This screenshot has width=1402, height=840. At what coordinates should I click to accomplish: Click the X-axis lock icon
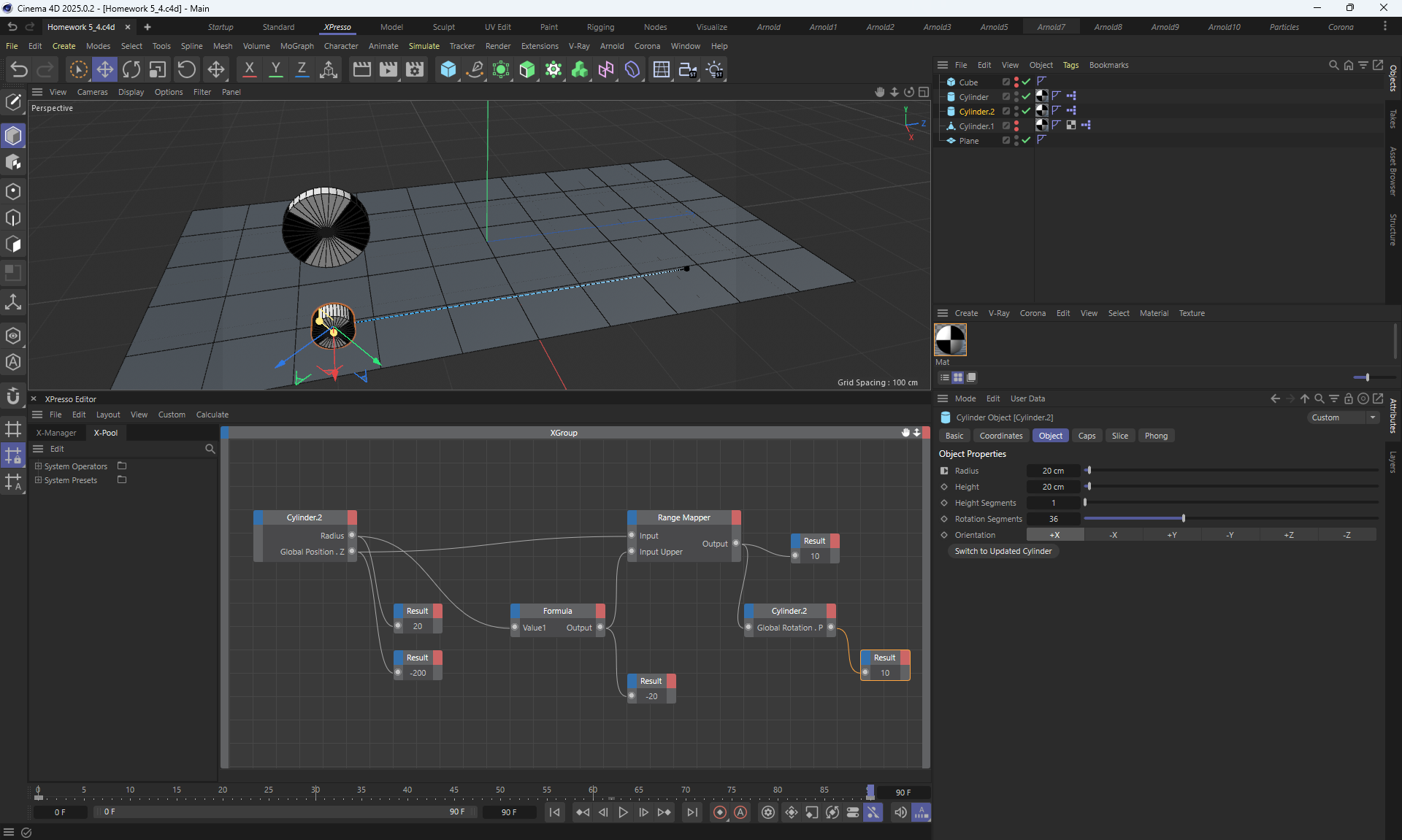pyautogui.click(x=249, y=69)
